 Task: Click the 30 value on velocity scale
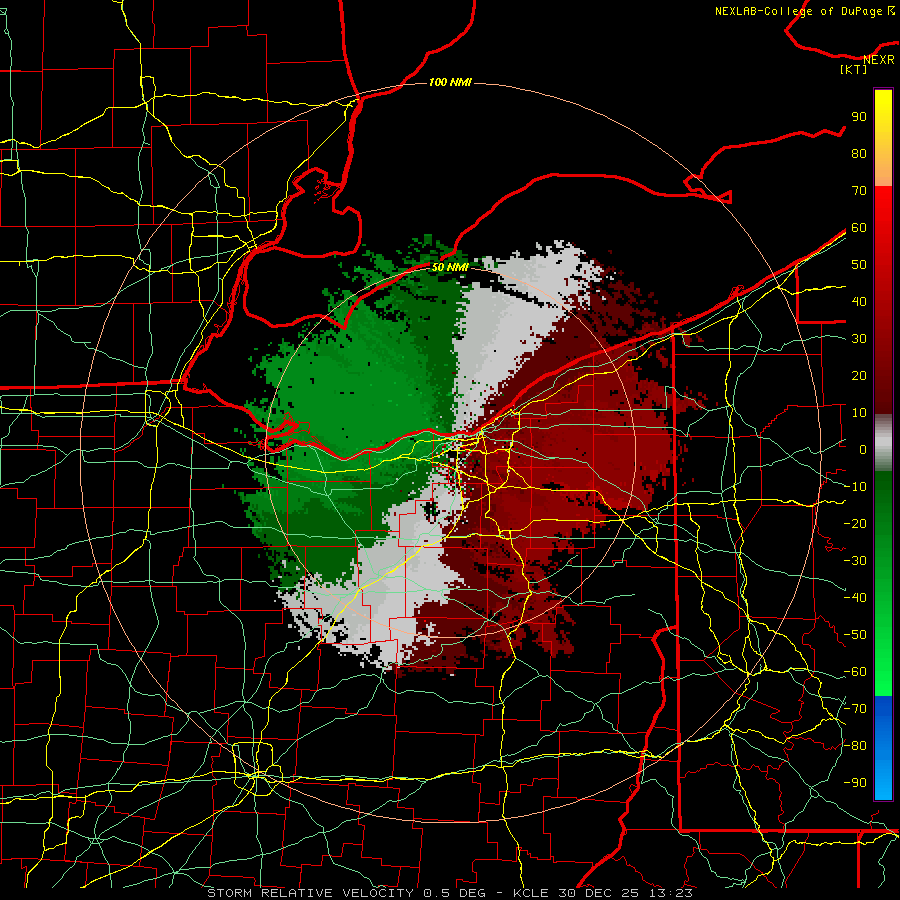pyautogui.click(x=859, y=339)
